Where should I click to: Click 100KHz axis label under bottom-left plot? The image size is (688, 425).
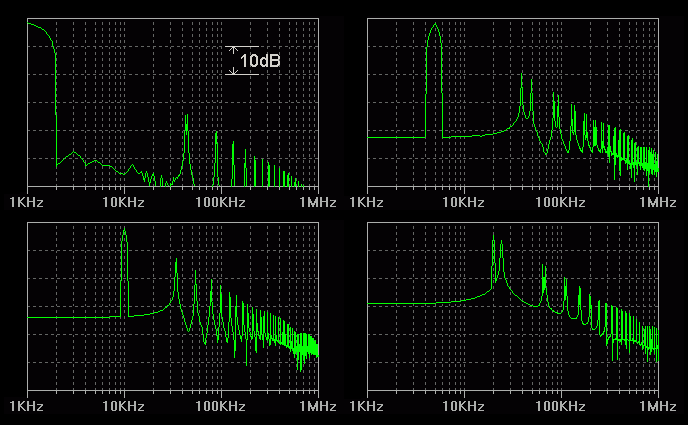pos(220,406)
